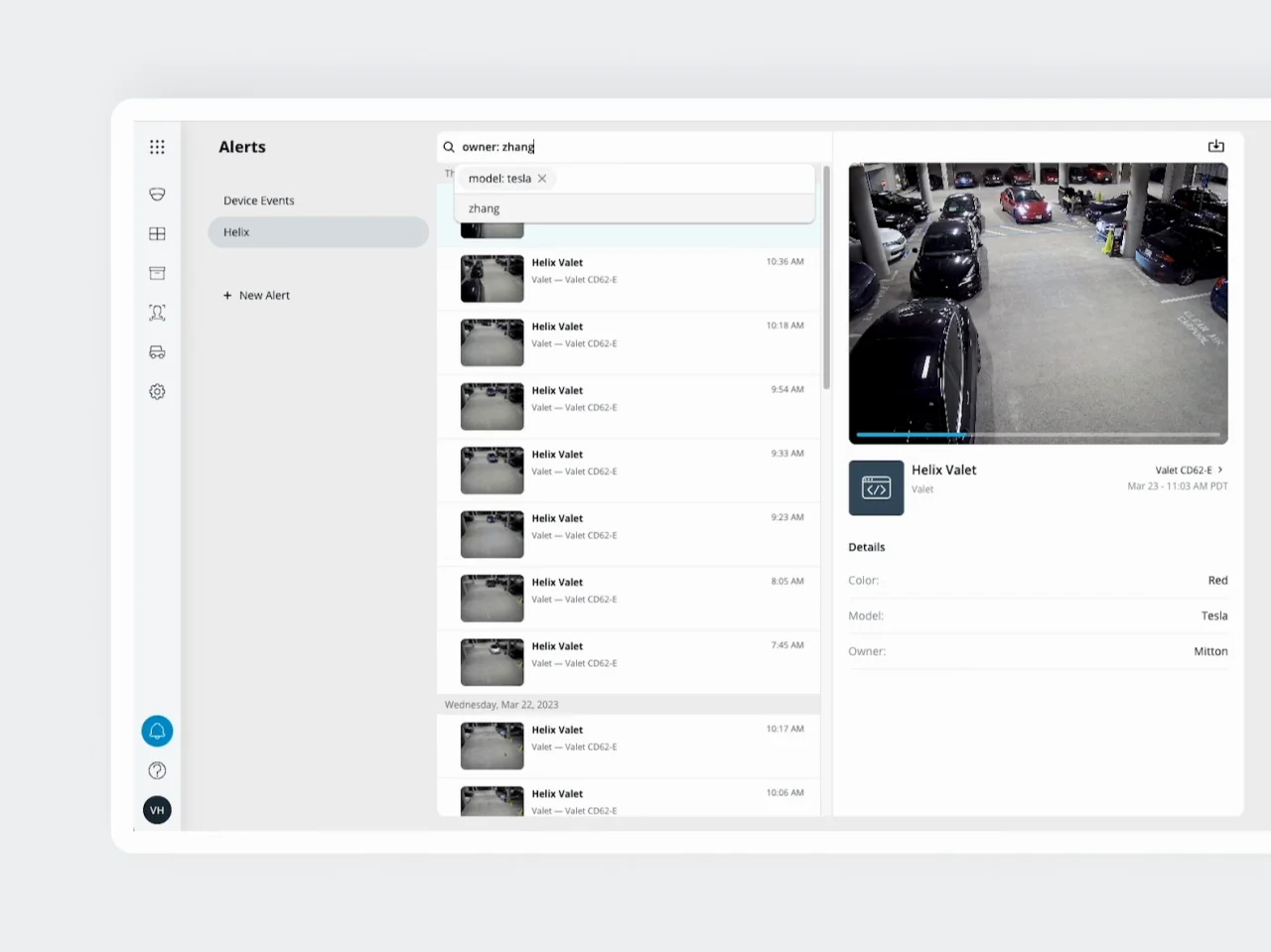The image size is (1271, 952).
Task: Click the Helix Valet title in details
Action: (944, 471)
